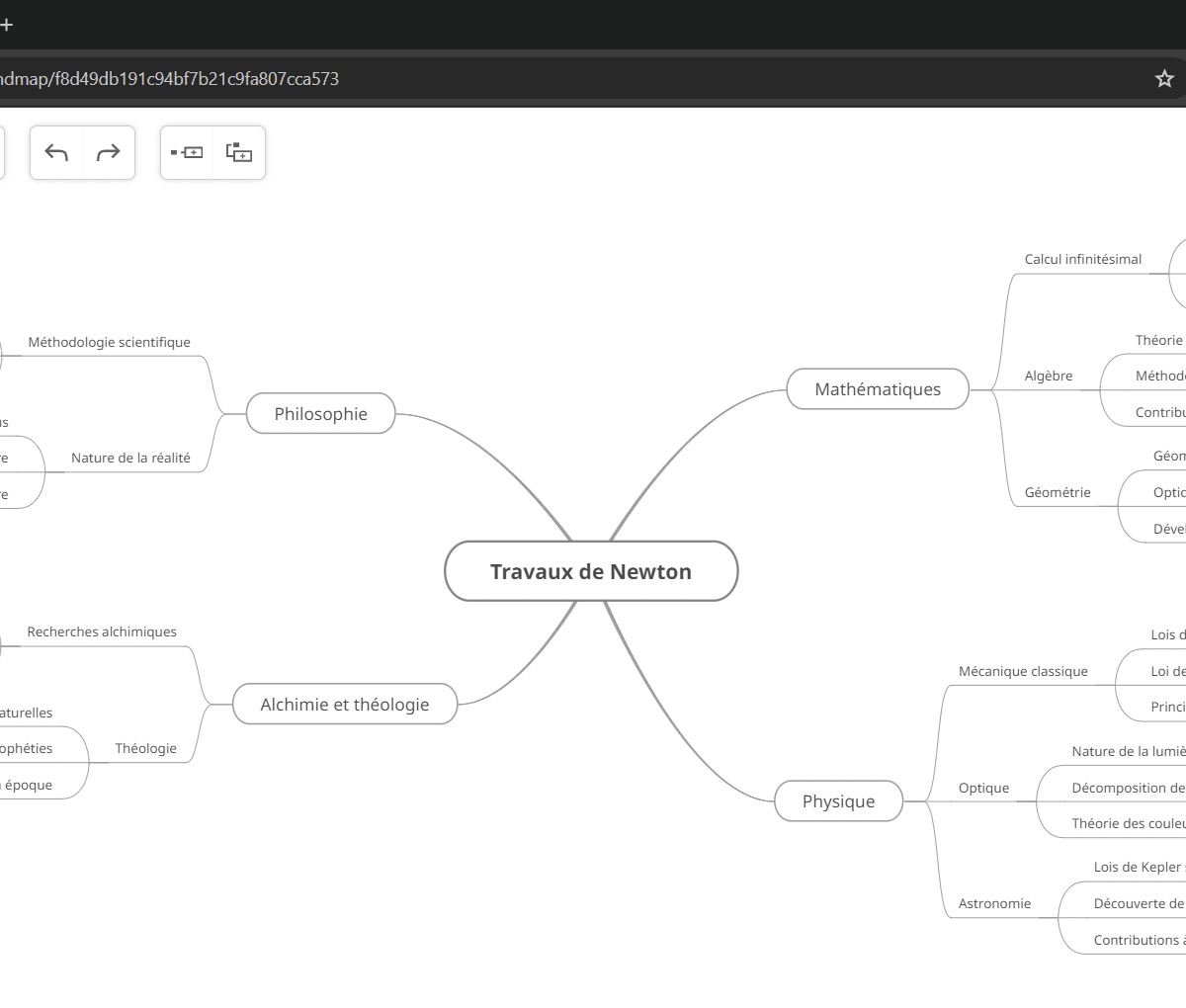Click the Calcul infinitésimal subtopic

[1082, 260]
